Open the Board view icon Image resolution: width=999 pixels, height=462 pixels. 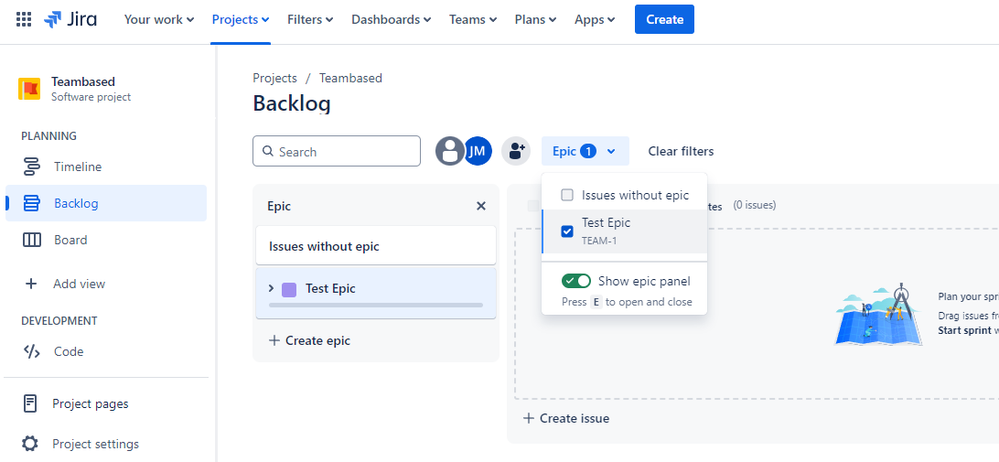pyautogui.click(x=31, y=240)
